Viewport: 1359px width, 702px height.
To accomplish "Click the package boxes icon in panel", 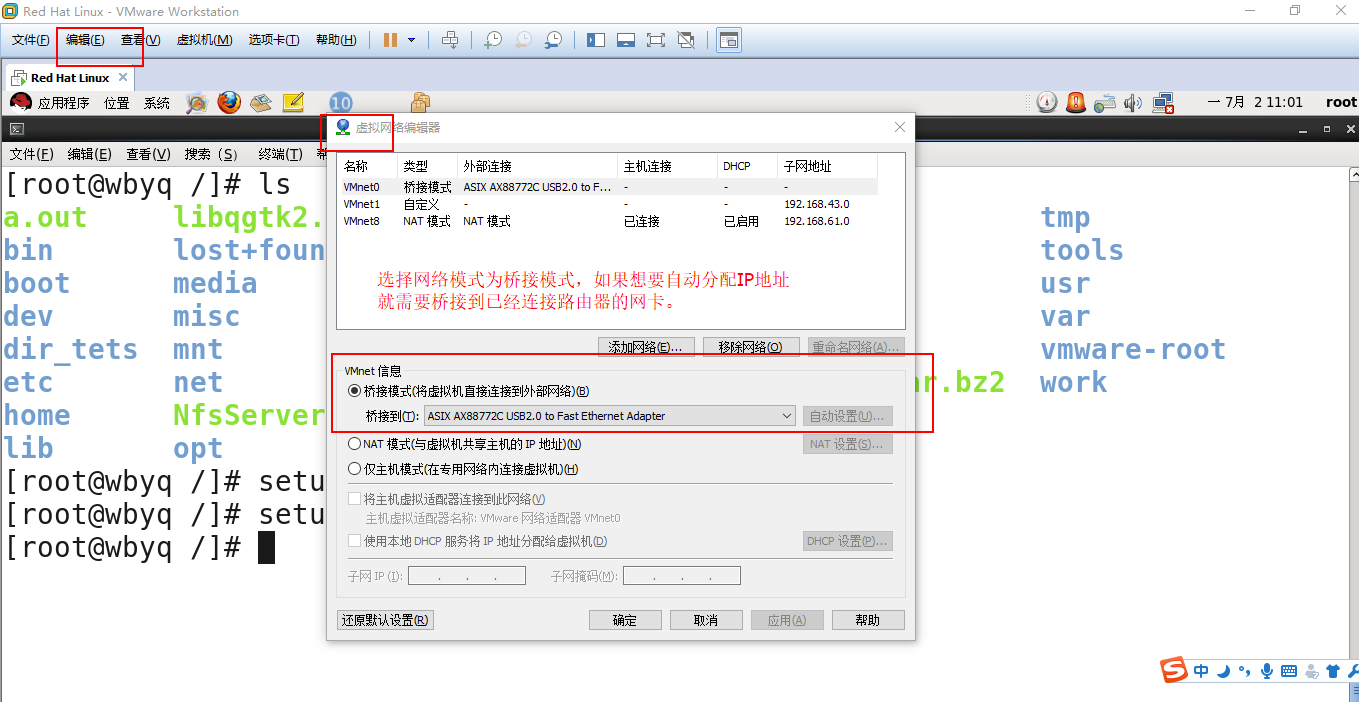I will pyautogui.click(x=420, y=102).
